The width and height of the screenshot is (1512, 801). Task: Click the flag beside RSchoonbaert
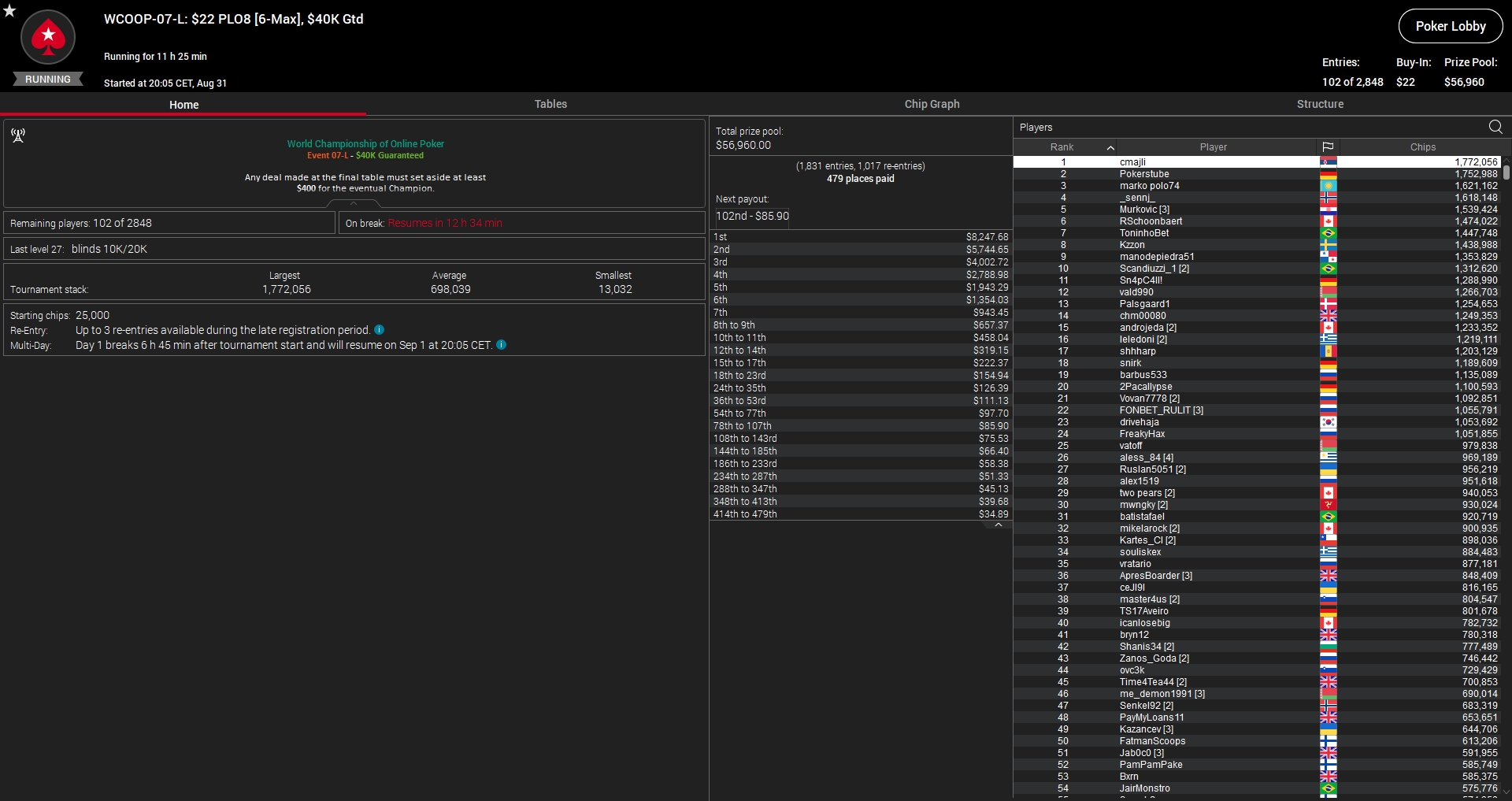(1328, 221)
